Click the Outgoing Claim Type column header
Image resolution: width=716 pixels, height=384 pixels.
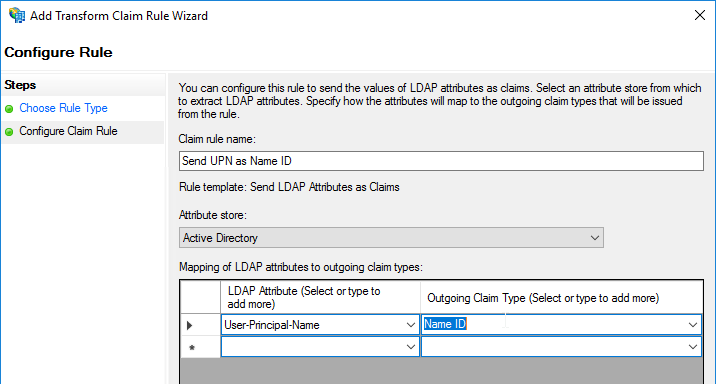[562, 297]
